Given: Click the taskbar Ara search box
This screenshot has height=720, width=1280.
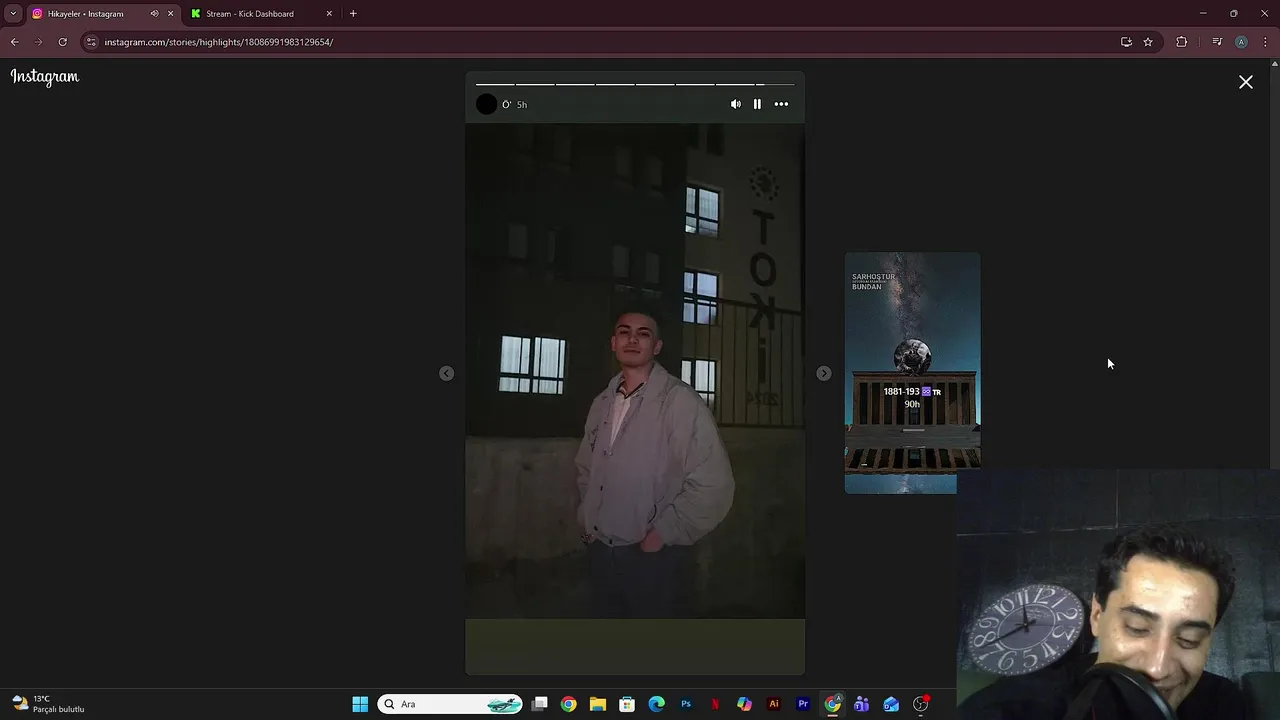Looking at the screenshot, I should [x=450, y=704].
